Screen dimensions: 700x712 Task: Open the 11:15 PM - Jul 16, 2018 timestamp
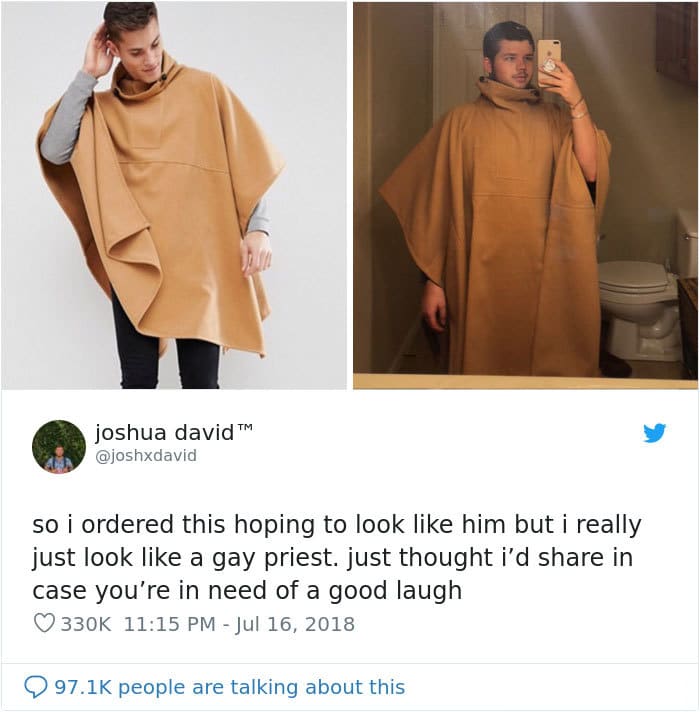[x=239, y=624]
